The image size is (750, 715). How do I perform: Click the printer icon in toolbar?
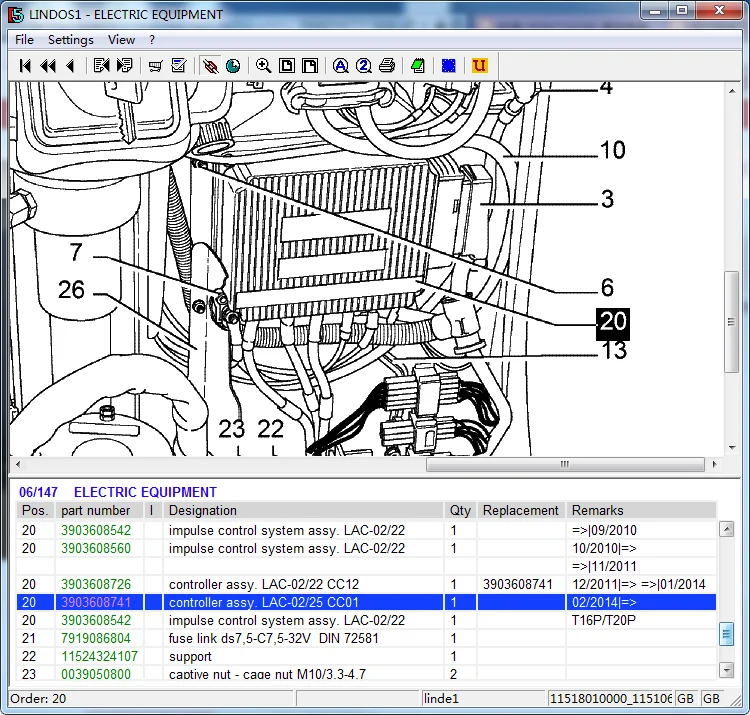pos(387,66)
